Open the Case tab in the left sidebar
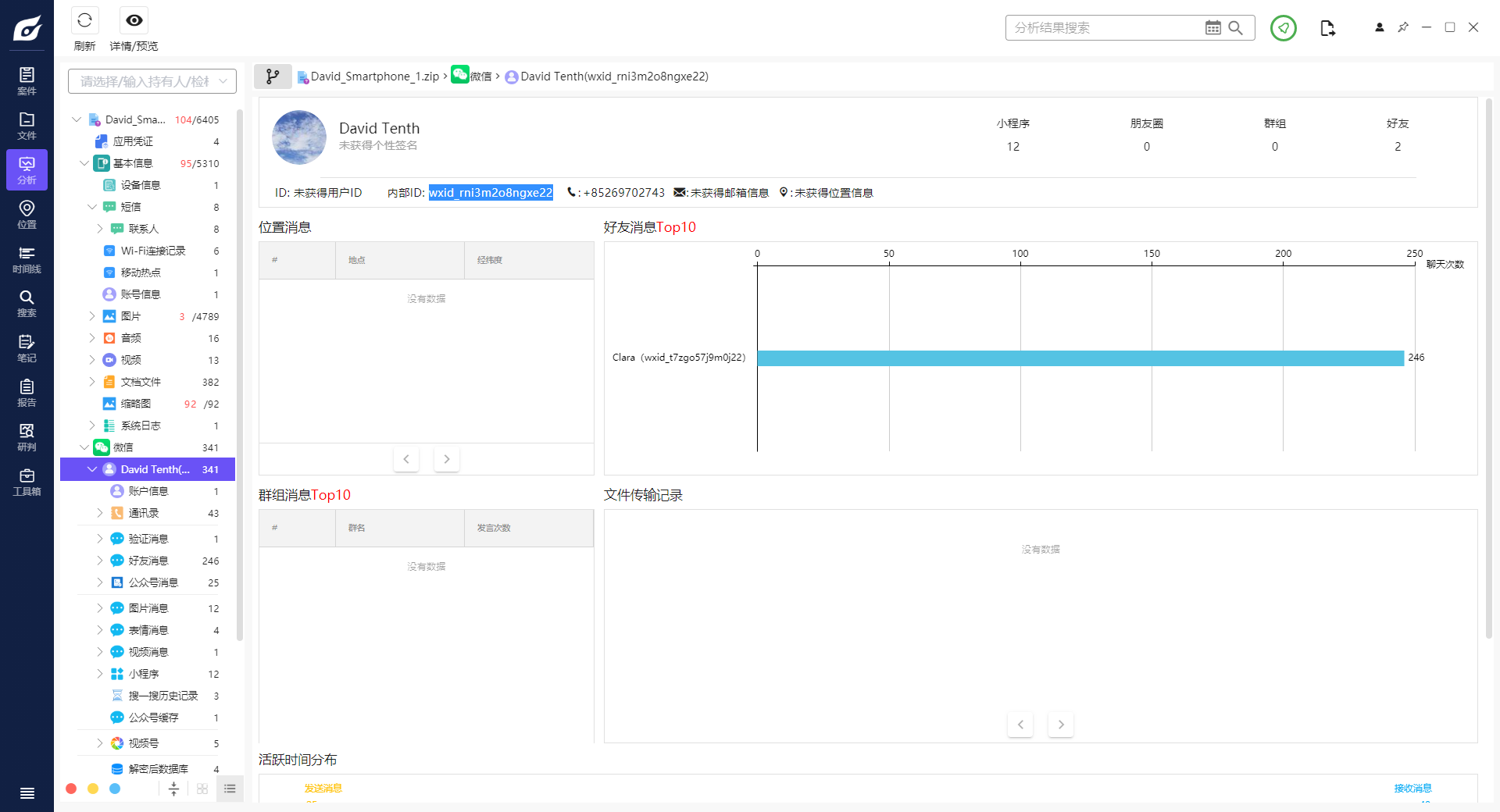This screenshot has height=812, width=1500. (x=27, y=80)
